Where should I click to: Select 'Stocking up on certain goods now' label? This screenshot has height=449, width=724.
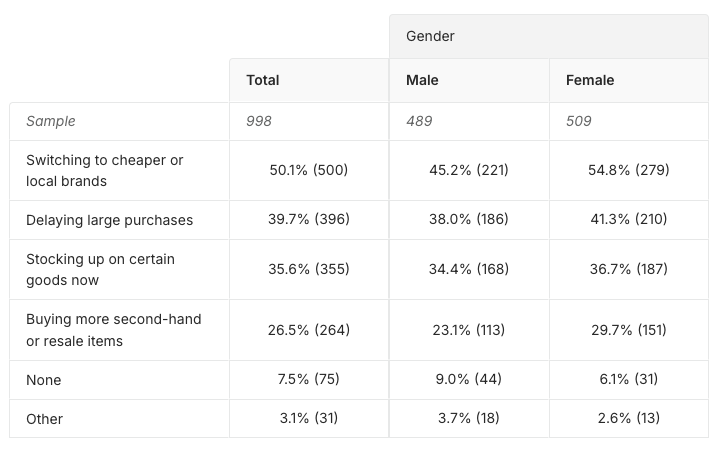100,269
